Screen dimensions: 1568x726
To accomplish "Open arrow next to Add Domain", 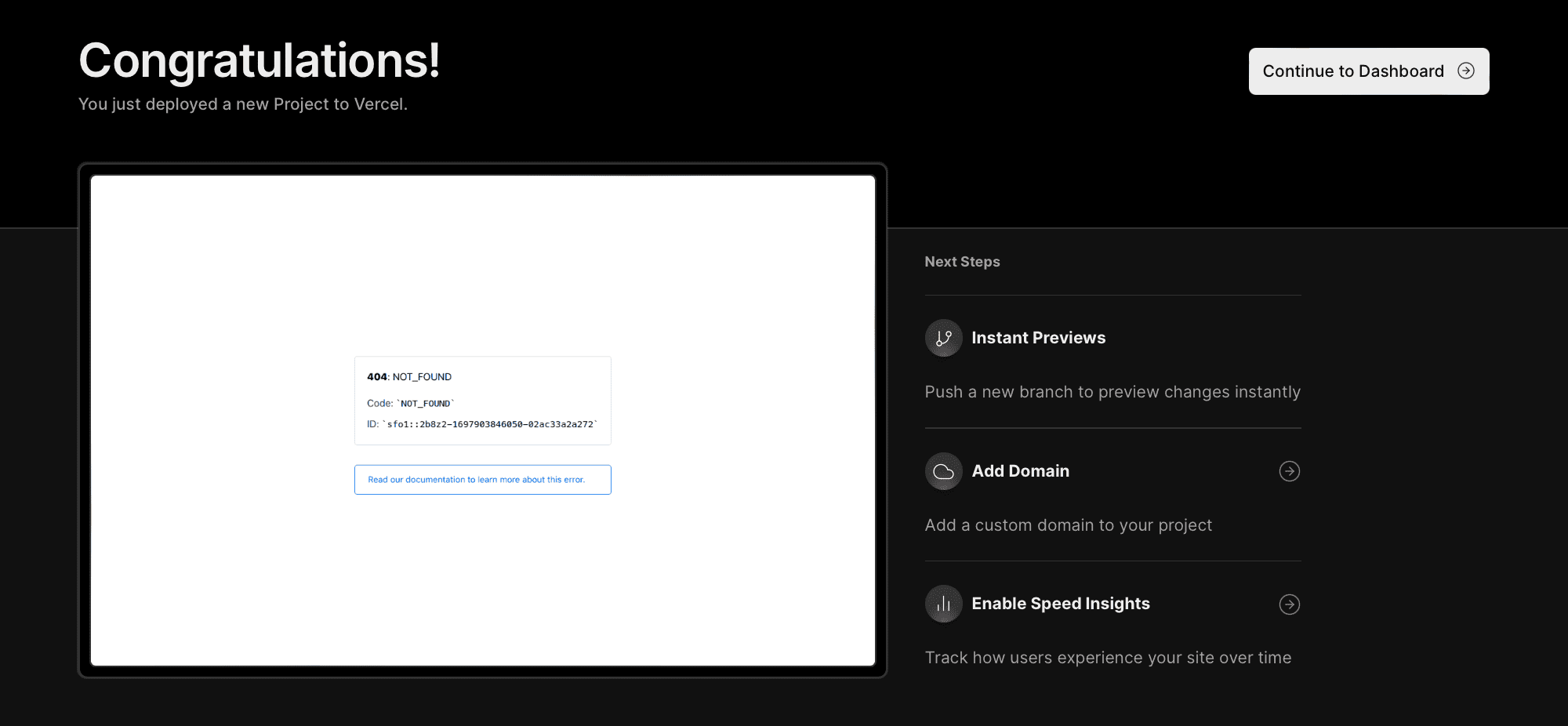I will pyautogui.click(x=1290, y=471).
